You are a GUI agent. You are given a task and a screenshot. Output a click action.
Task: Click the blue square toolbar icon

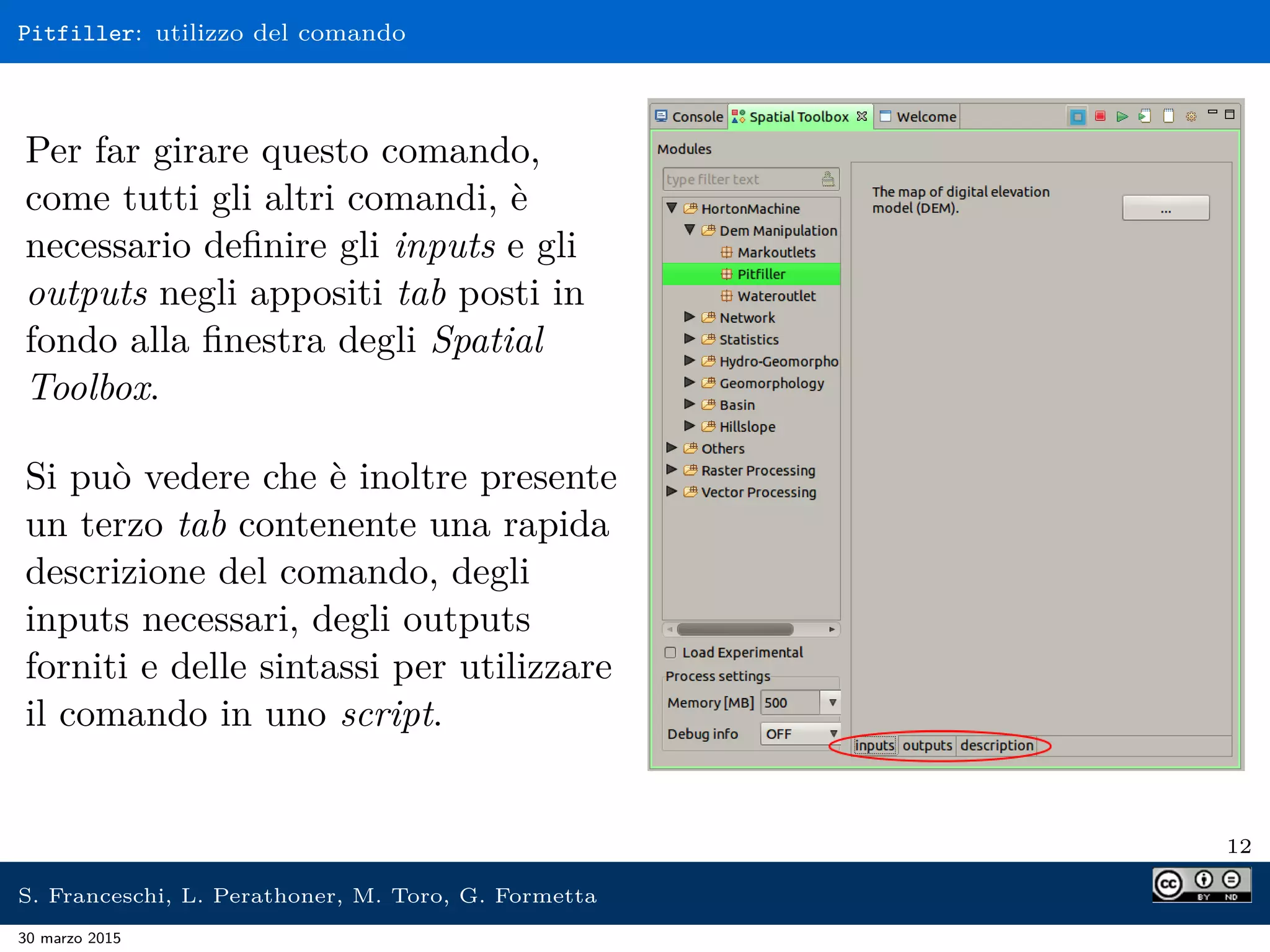(x=1078, y=117)
